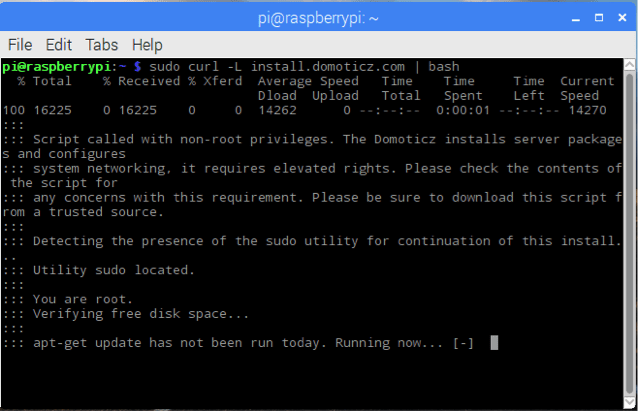This screenshot has height=411, width=638.
Task: Click the scrollbar up arrow
Action: pyautogui.click(x=629, y=64)
